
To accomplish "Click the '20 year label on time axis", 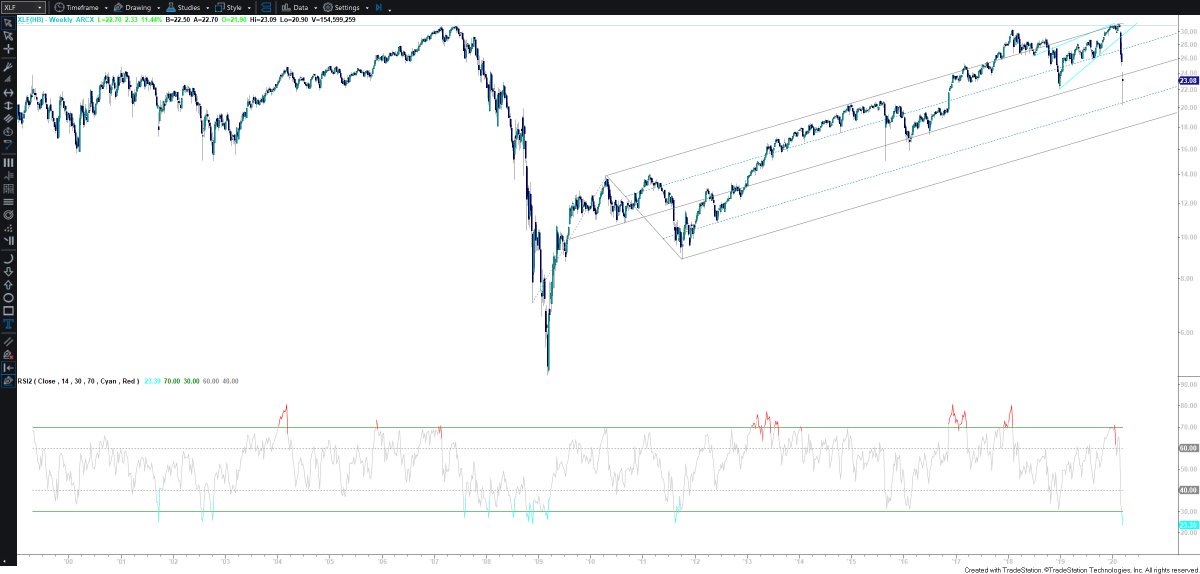I will 1113,562.
